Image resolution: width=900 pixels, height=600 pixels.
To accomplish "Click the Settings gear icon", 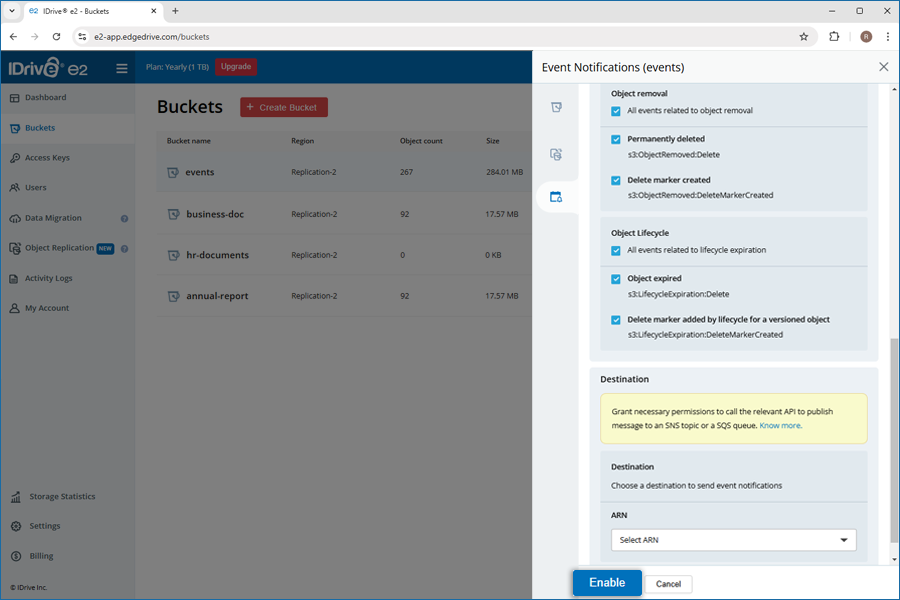I will 16,526.
